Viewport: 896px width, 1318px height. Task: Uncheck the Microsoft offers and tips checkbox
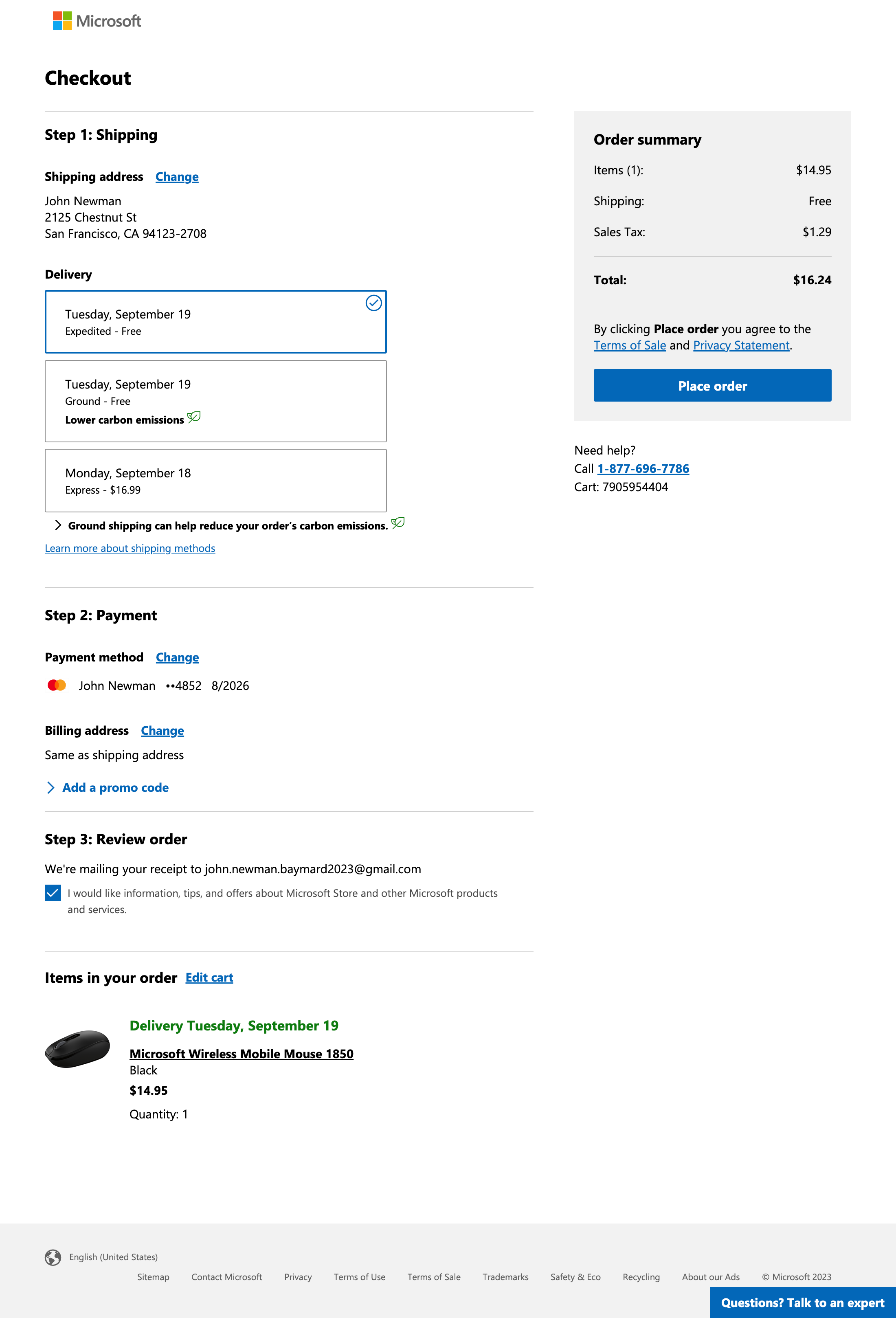click(x=53, y=893)
